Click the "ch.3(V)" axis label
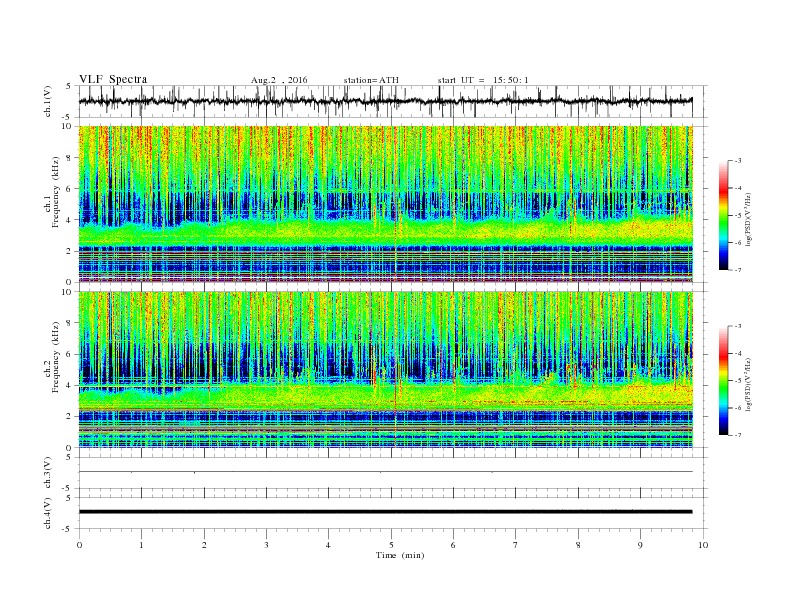Viewport: 792px width, 612px height. pos(48,473)
